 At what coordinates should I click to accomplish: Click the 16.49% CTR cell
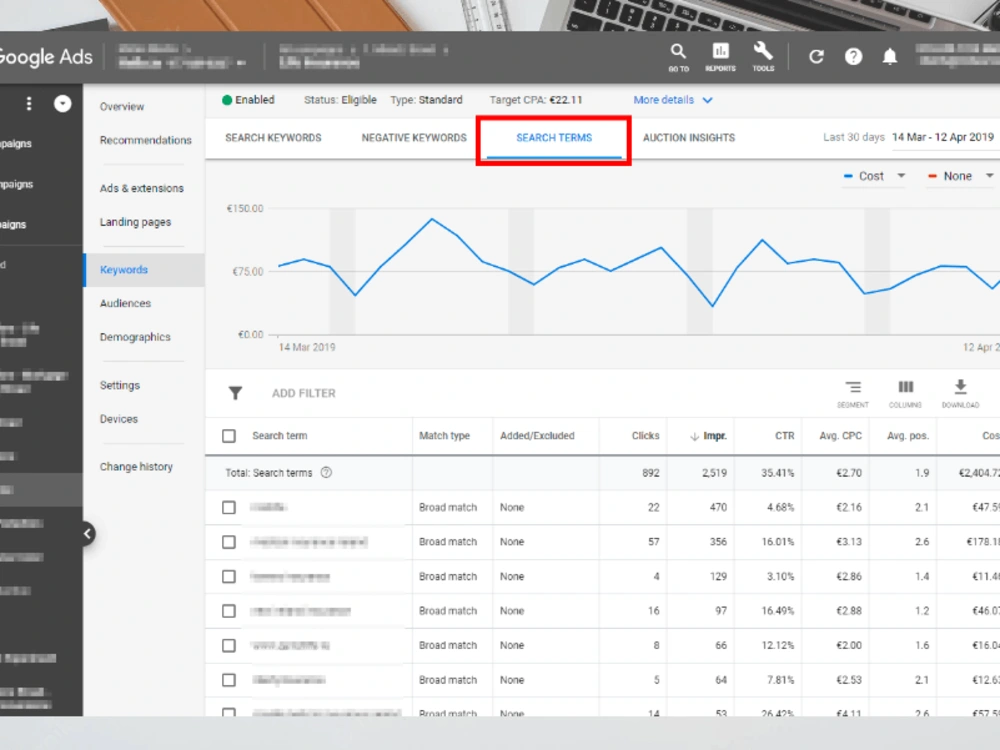click(777, 611)
